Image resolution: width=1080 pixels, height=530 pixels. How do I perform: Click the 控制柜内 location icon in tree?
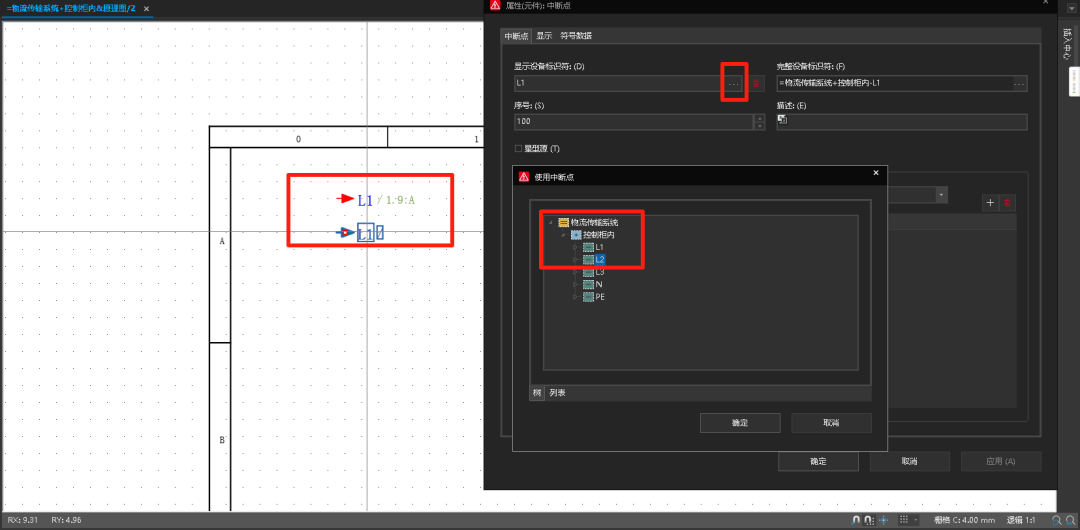point(576,234)
